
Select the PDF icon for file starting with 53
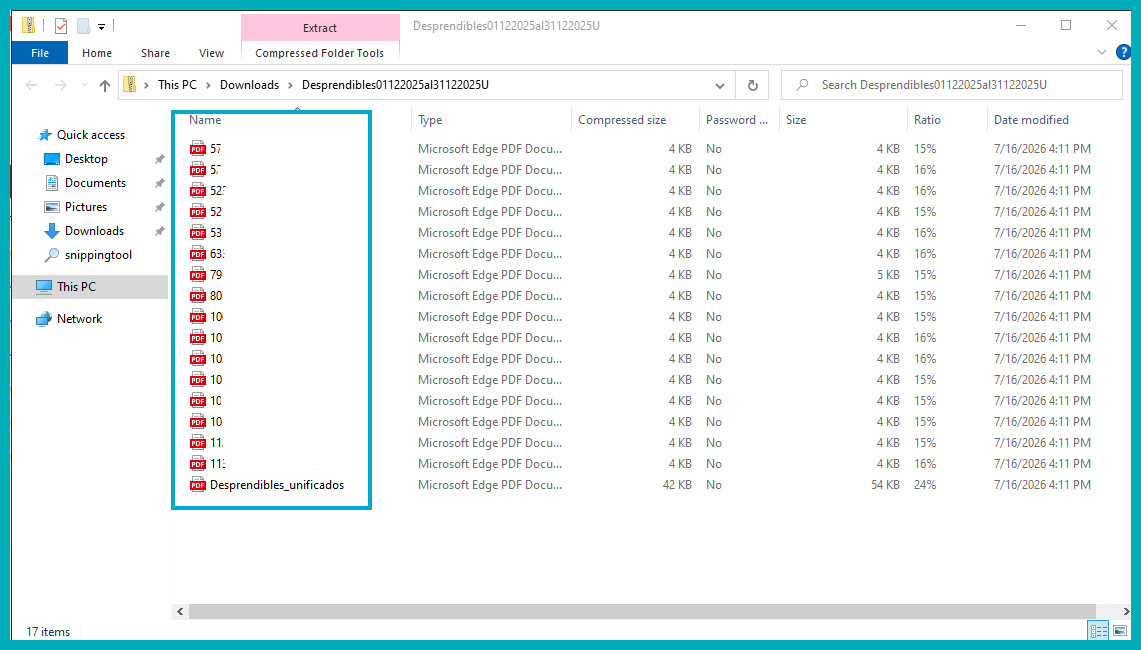(198, 233)
